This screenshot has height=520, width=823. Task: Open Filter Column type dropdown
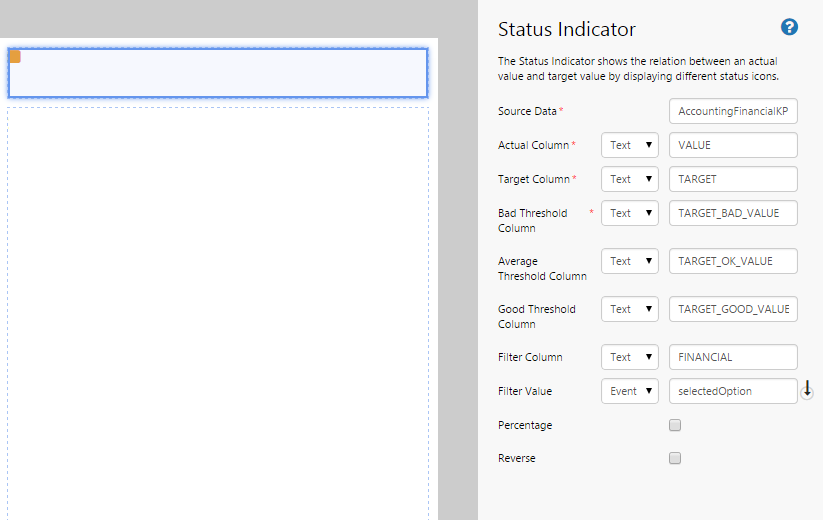629,357
